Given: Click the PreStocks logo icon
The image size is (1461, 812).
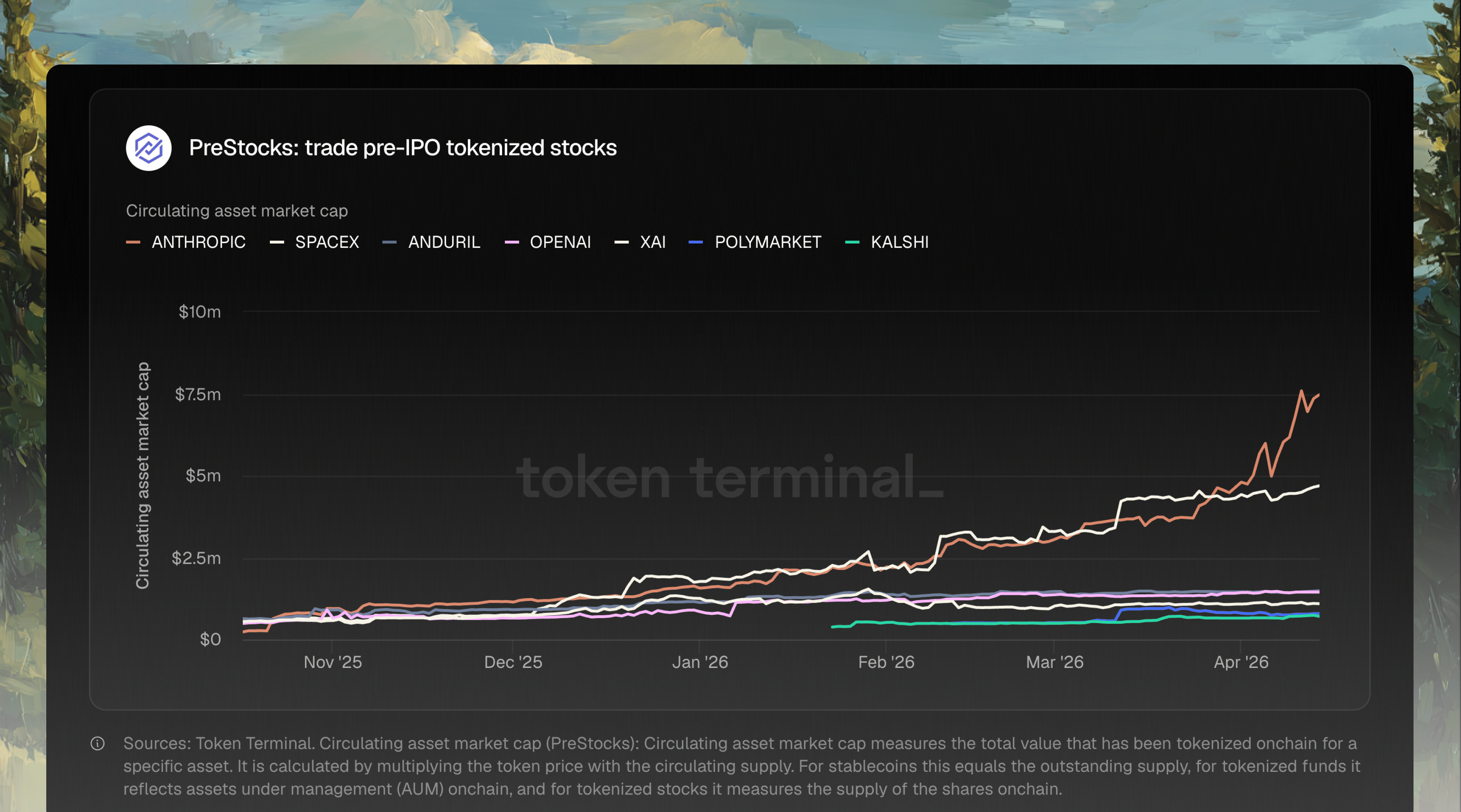Looking at the screenshot, I should tap(149, 148).
